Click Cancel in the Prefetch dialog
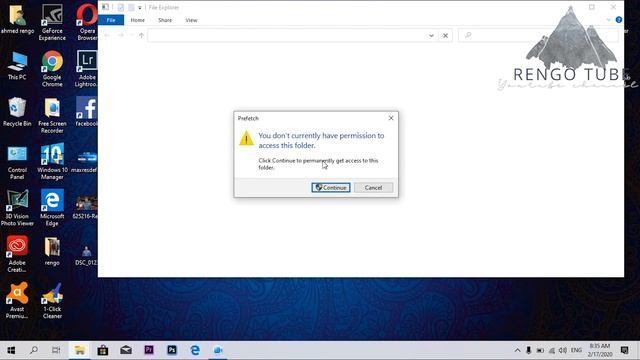Viewport: 640px width, 360px height. tap(373, 187)
